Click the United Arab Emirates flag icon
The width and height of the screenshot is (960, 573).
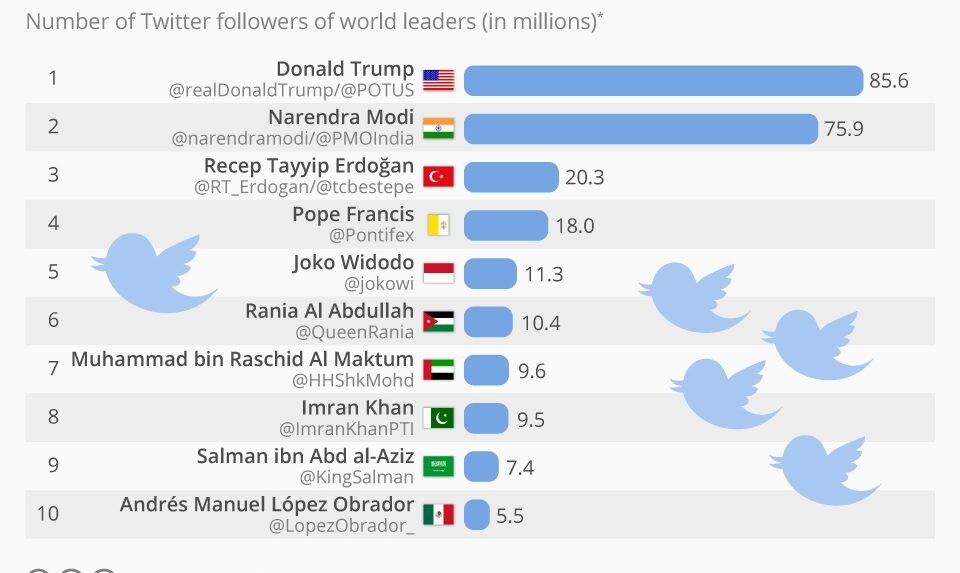pyautogui.click(x=438, y=369)
